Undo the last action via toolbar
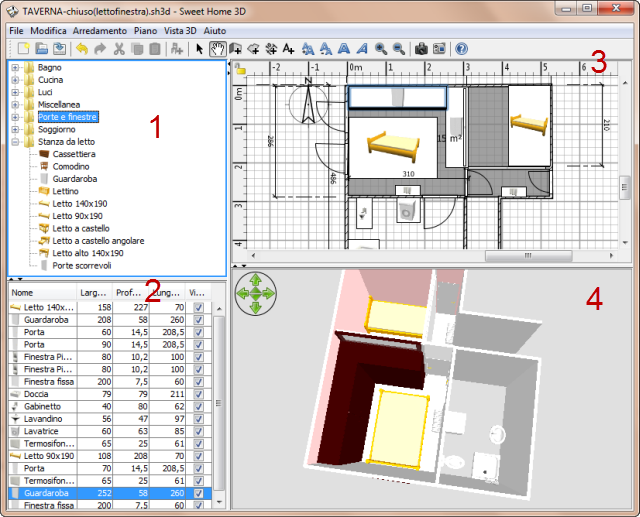640x517 pixels. [82, 48]
